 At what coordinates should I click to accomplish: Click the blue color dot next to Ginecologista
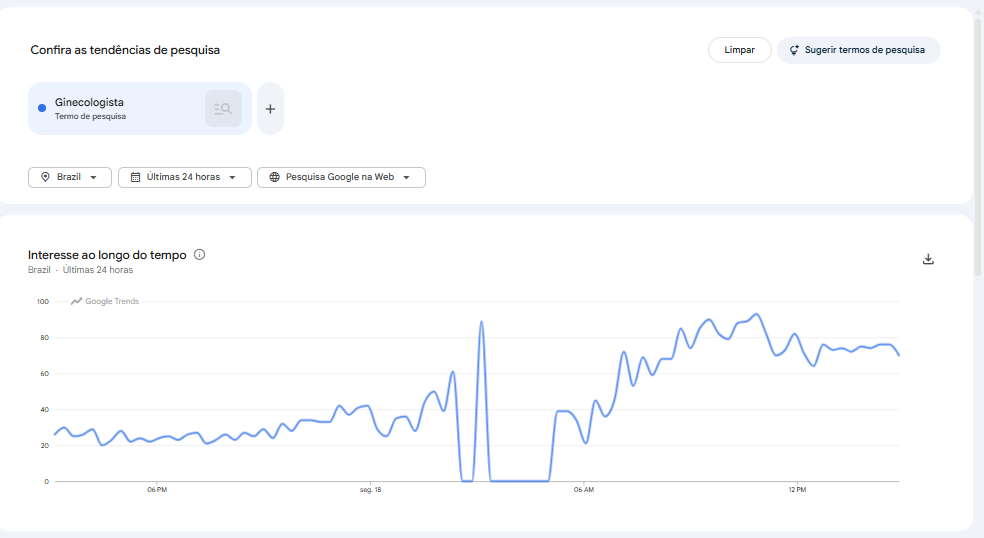click(x=42, y=108)
